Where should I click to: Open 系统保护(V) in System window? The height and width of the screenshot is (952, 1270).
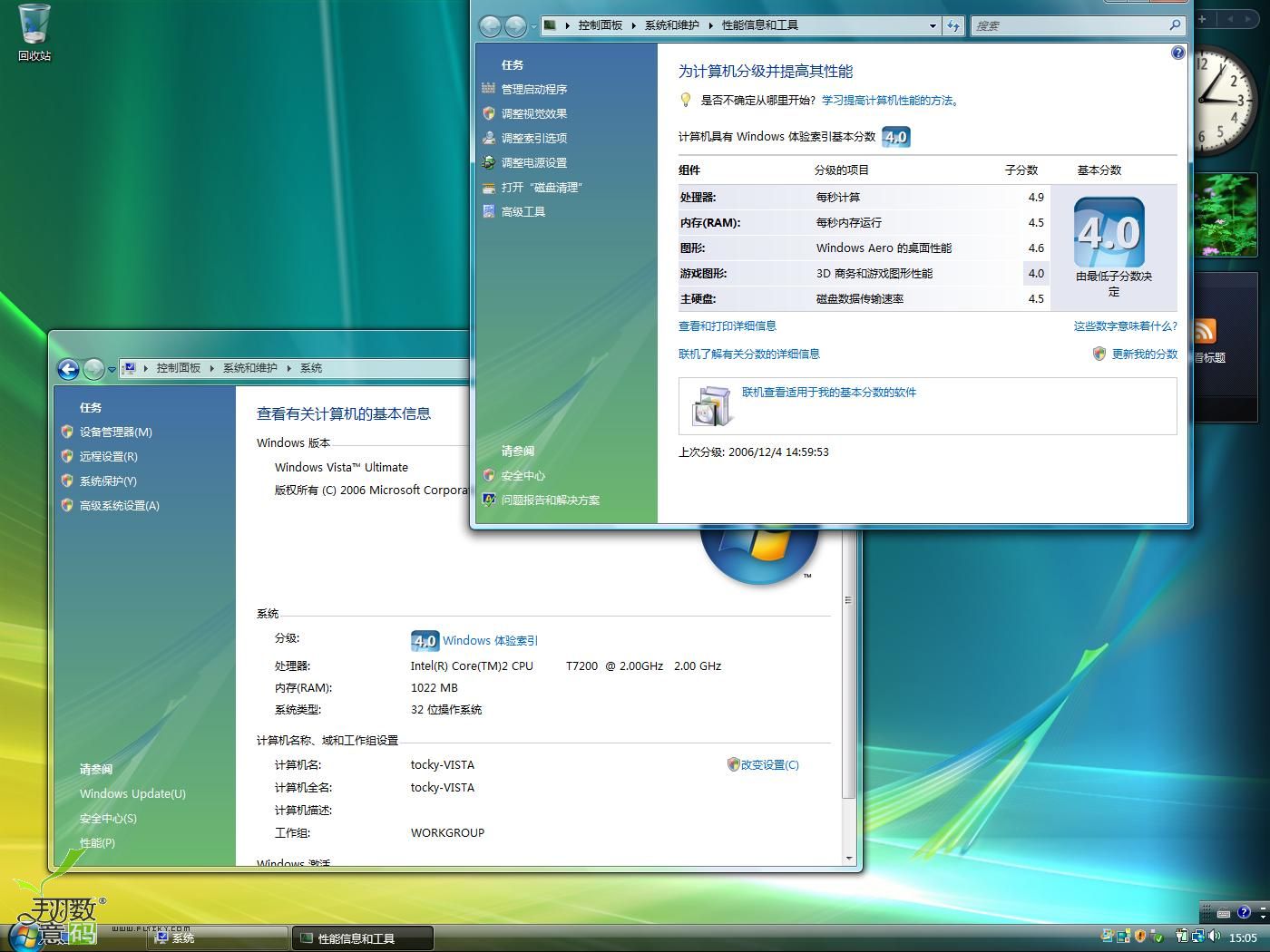point(108,481)
